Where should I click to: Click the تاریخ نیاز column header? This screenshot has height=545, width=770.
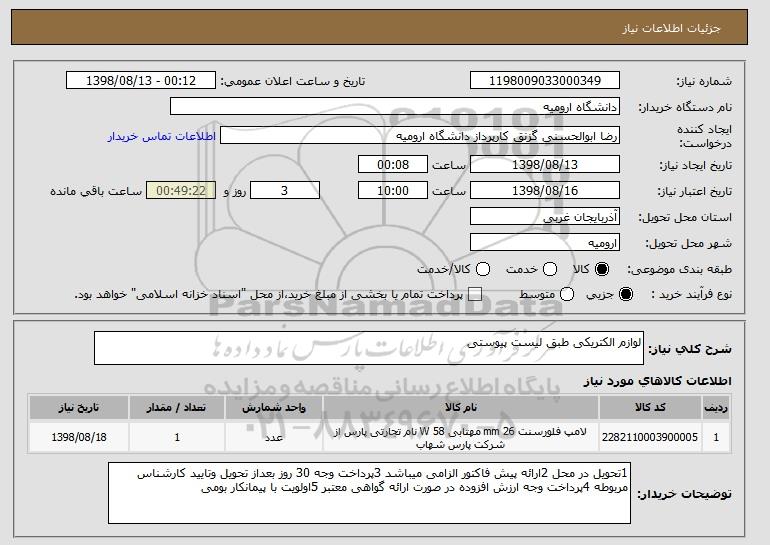pos(79,408)
